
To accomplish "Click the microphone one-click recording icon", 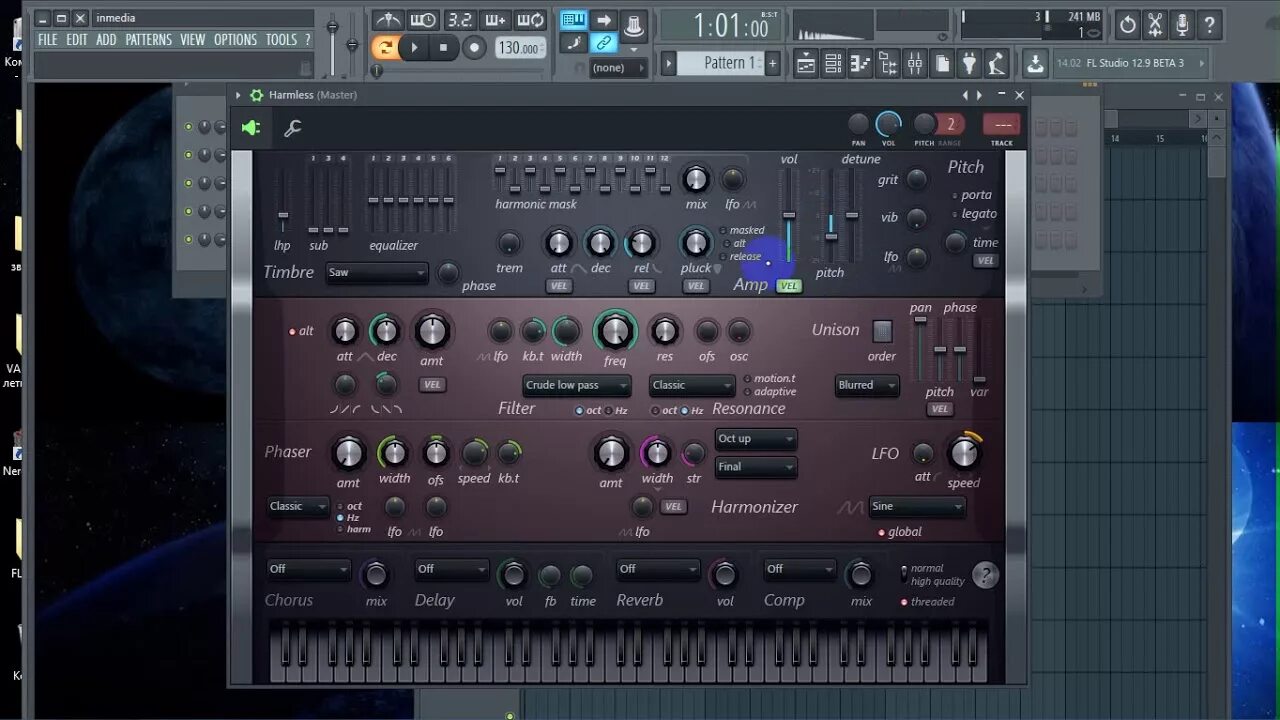I will (x=1182, y=25).
